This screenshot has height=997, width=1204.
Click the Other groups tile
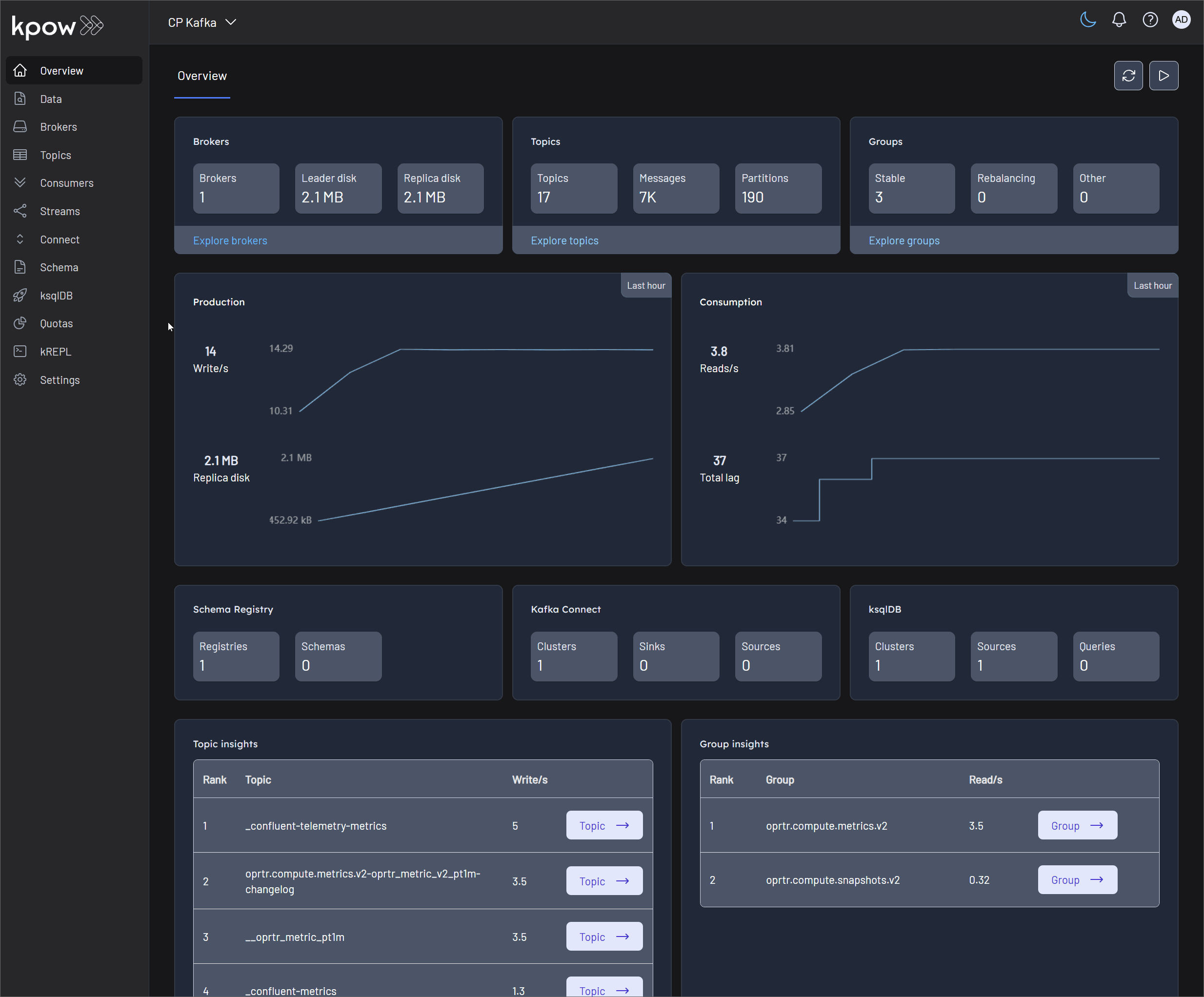pyautogui.click(x=1116, y=189)
